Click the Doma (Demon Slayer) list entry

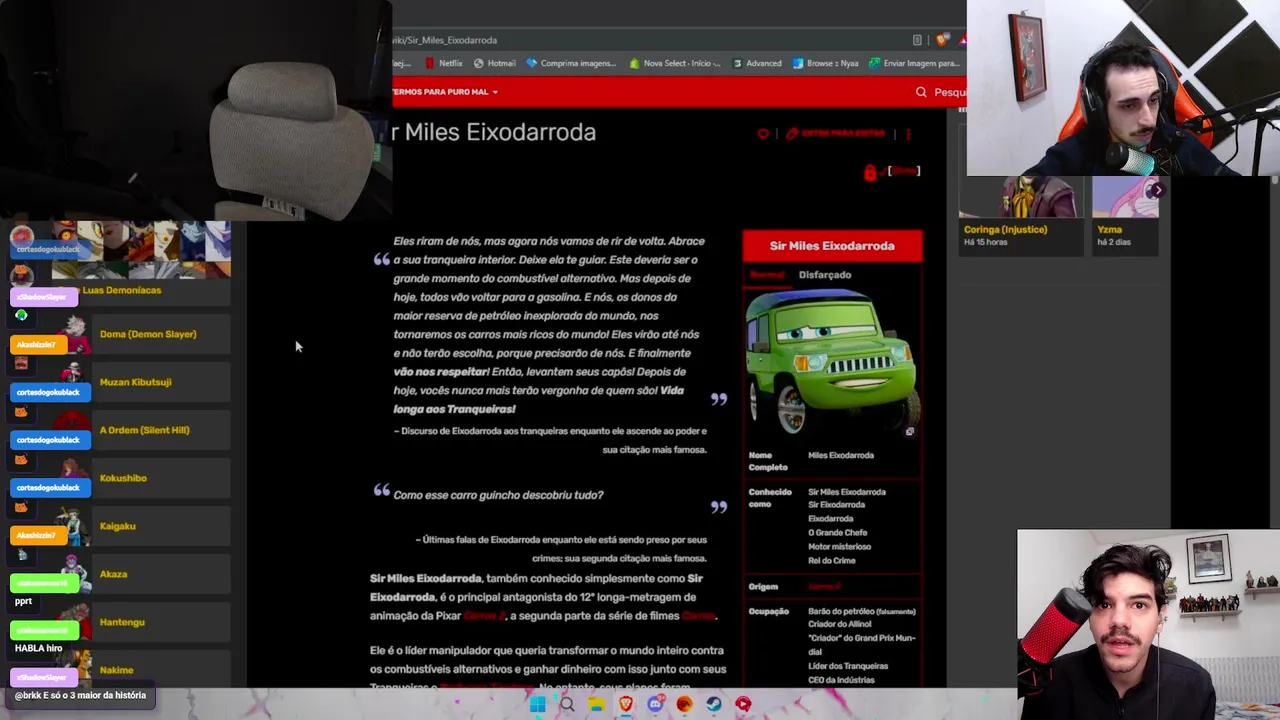coord(148,334)
